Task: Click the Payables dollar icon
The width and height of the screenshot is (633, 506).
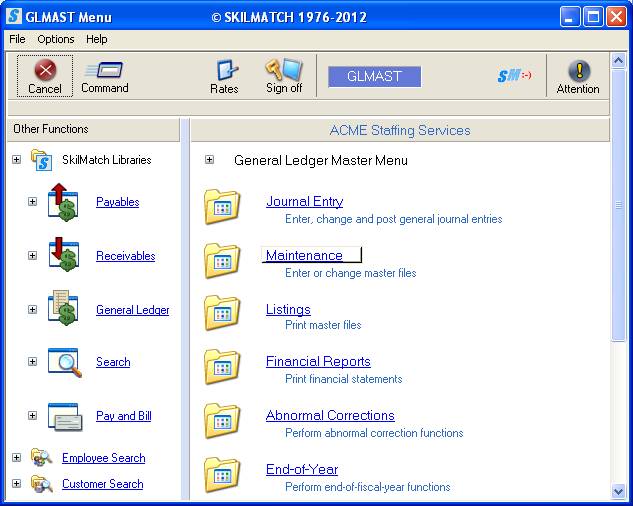Action: pyautogui.click(x=63, y=202)
